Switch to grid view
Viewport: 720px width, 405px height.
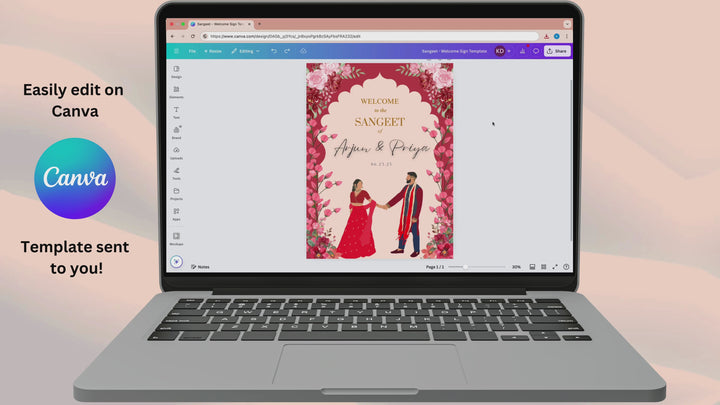pos(544,267)
